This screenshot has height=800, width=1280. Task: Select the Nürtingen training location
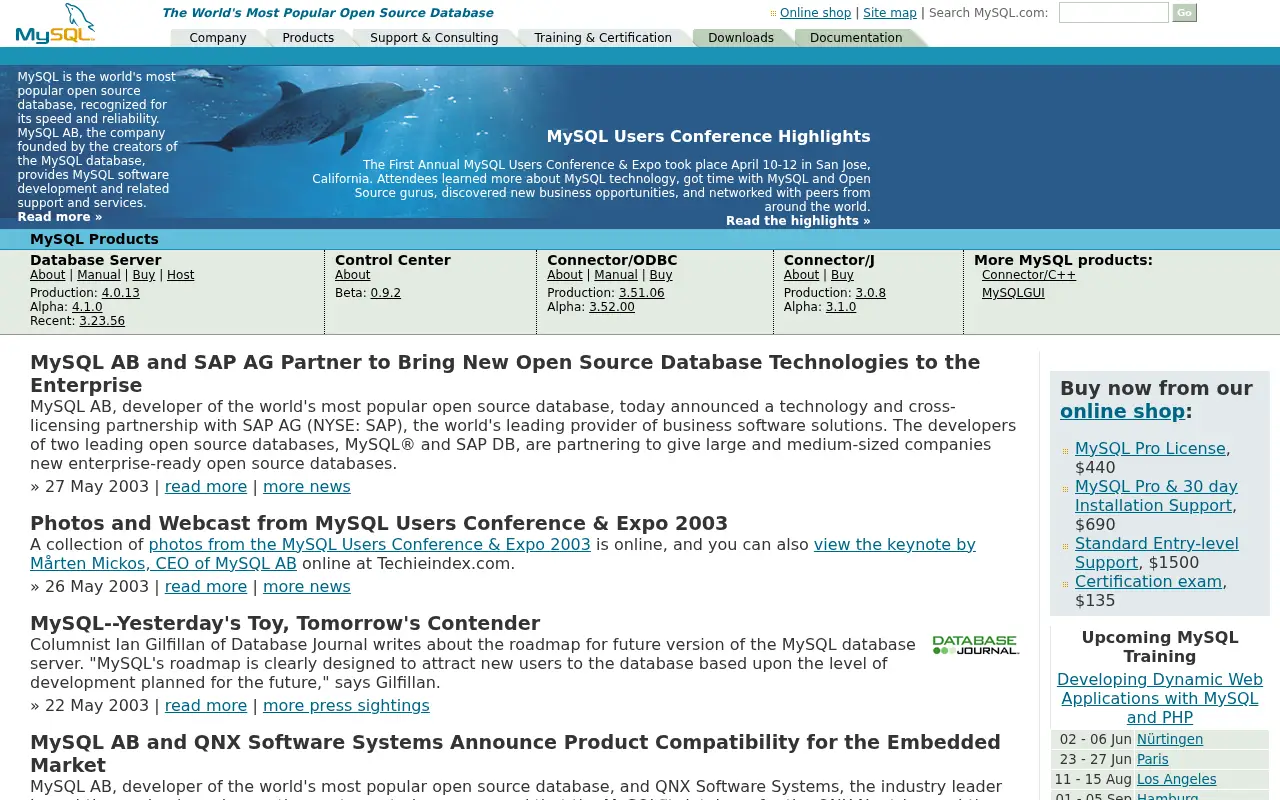1170,740
